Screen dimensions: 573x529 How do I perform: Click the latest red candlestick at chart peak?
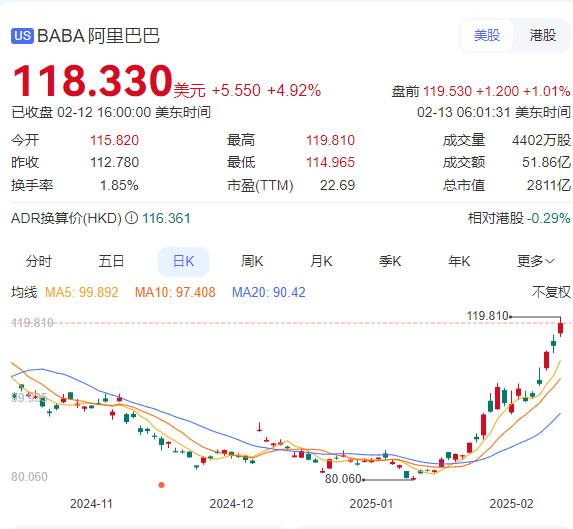click(x=561, y=327)
